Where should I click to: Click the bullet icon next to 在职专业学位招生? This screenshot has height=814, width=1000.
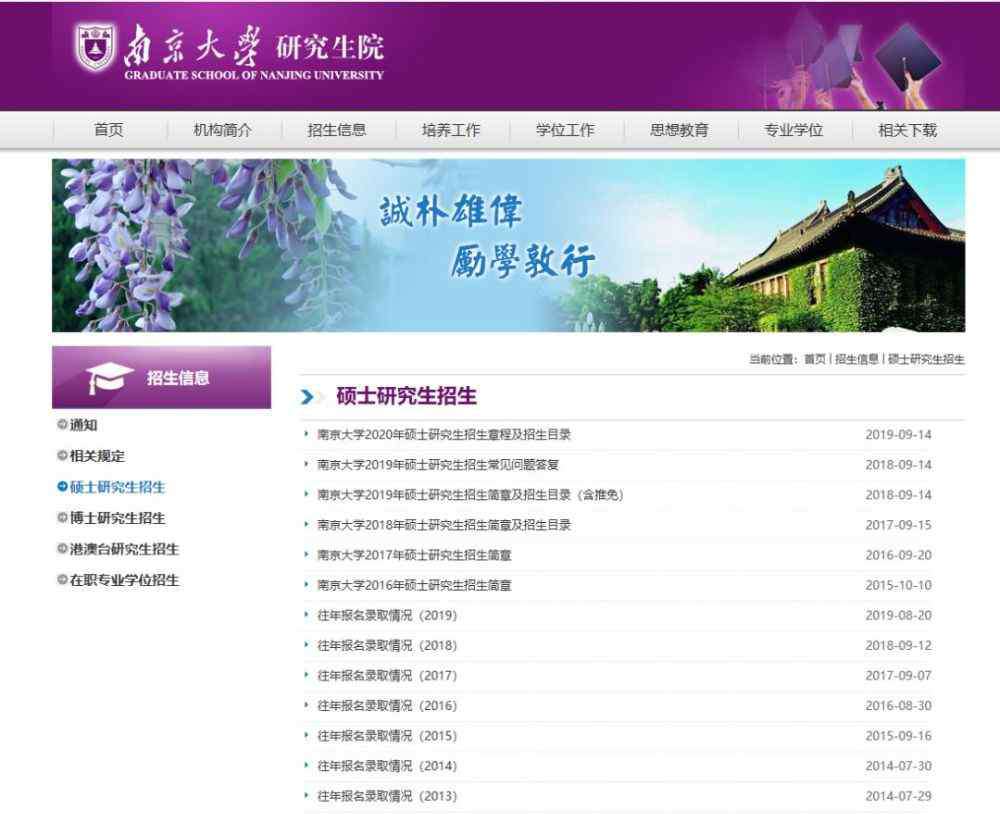click(x=62, y=580)
